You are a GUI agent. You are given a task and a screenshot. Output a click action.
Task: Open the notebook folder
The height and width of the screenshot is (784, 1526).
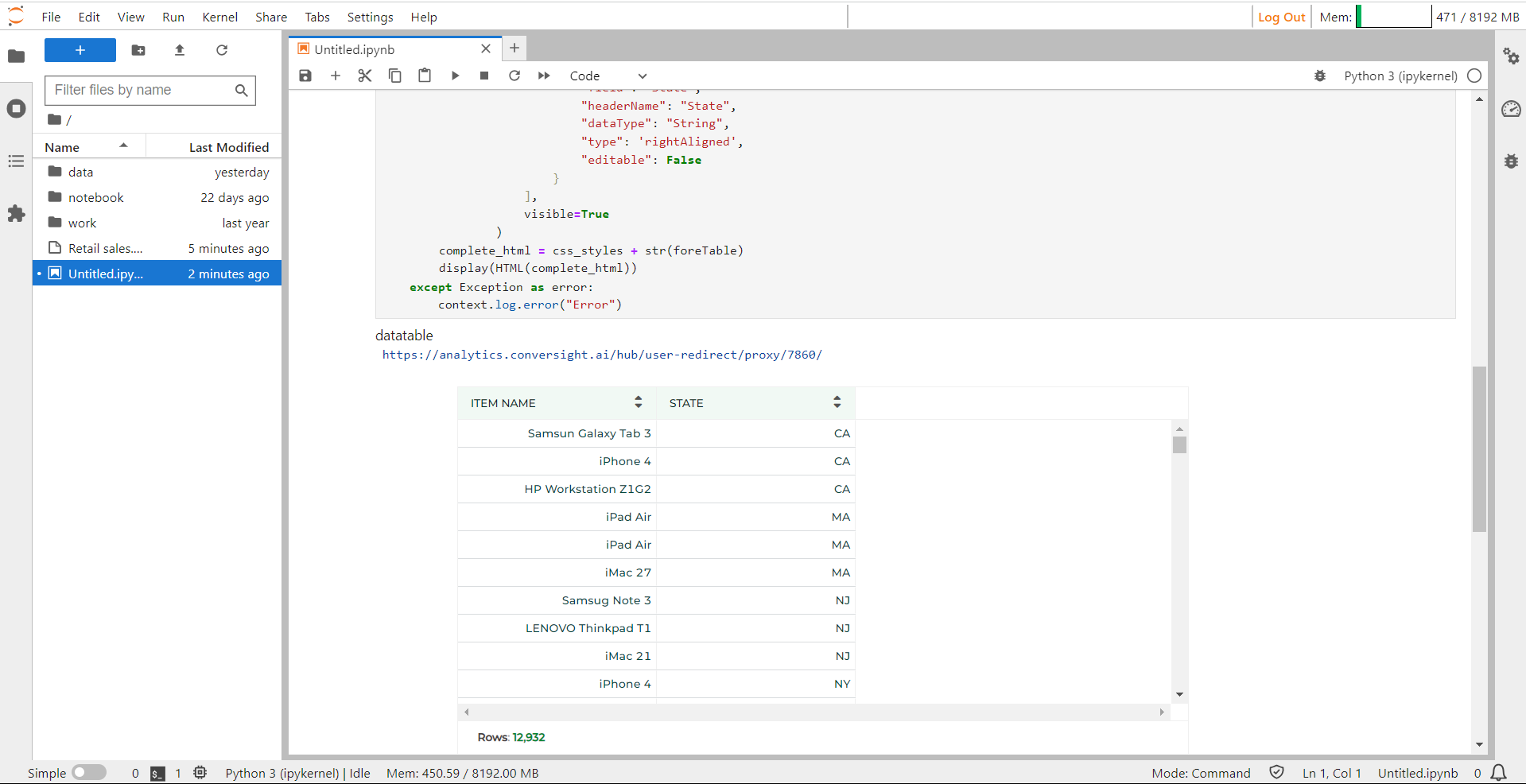click(x=157, y=197)
